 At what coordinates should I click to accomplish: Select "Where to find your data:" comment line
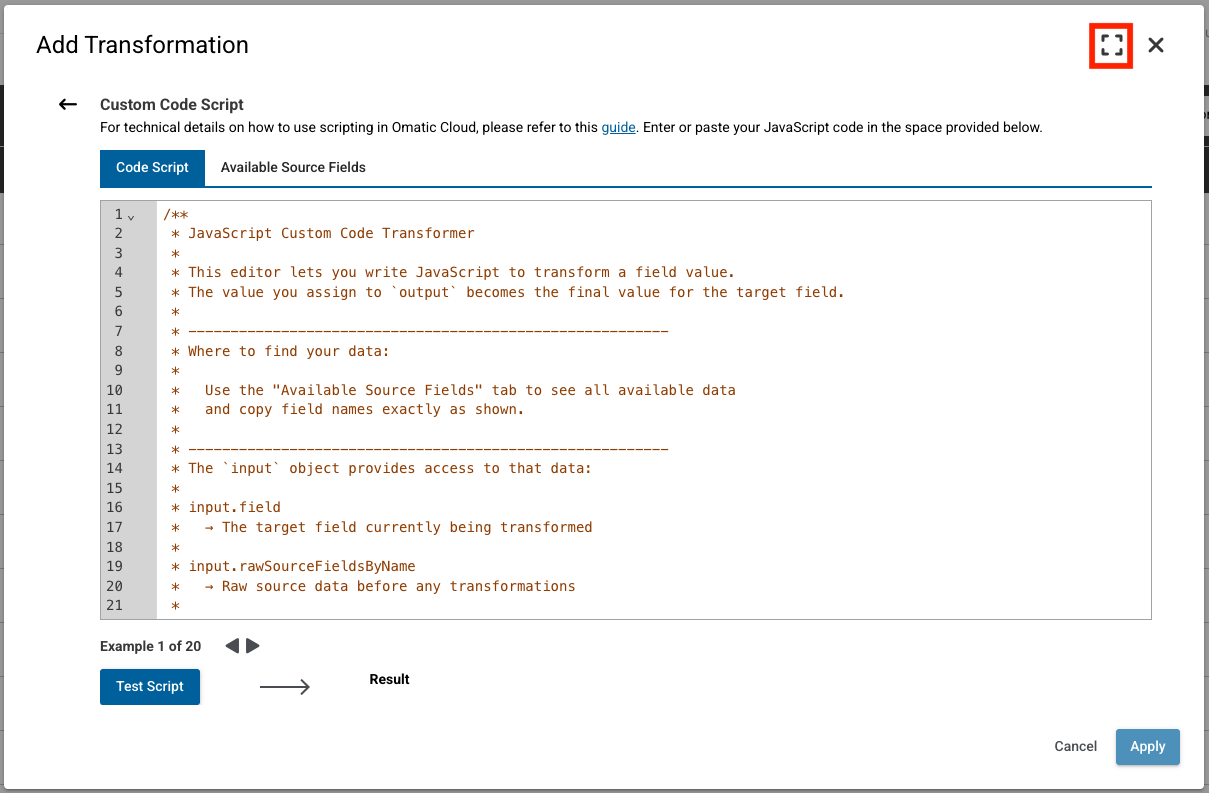pyautogui.click(x=288, y=351)
